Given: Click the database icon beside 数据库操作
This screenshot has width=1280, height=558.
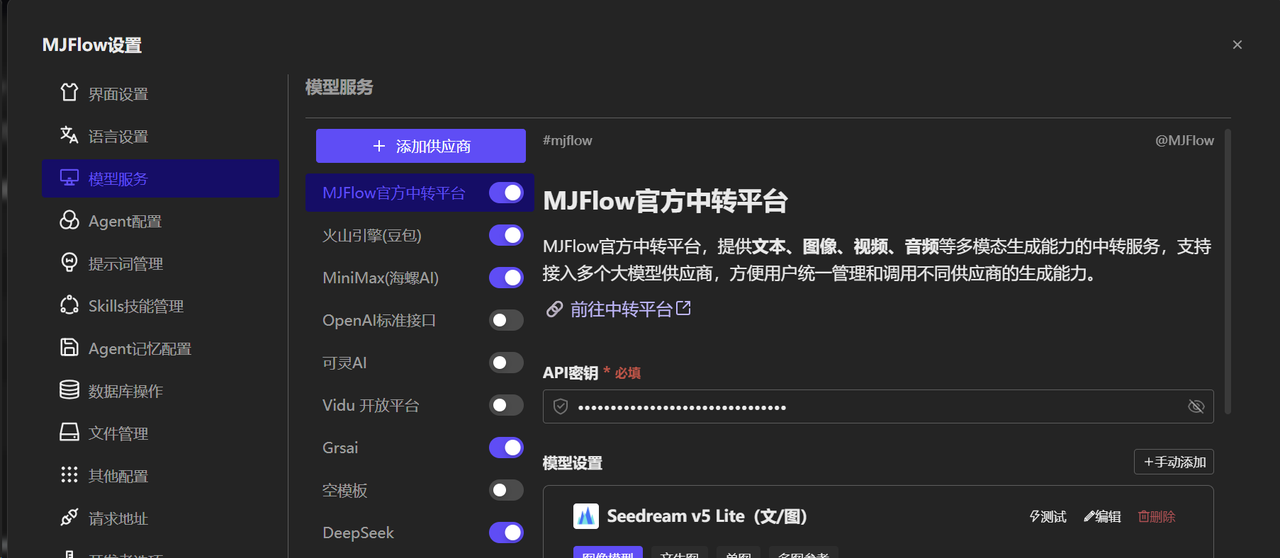Looking at the screenshot, I should (69, 390).
